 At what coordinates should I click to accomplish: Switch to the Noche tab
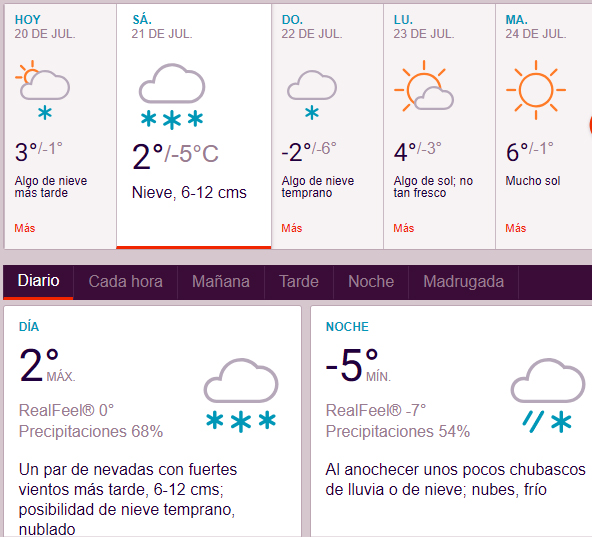(x=371, y=282)
